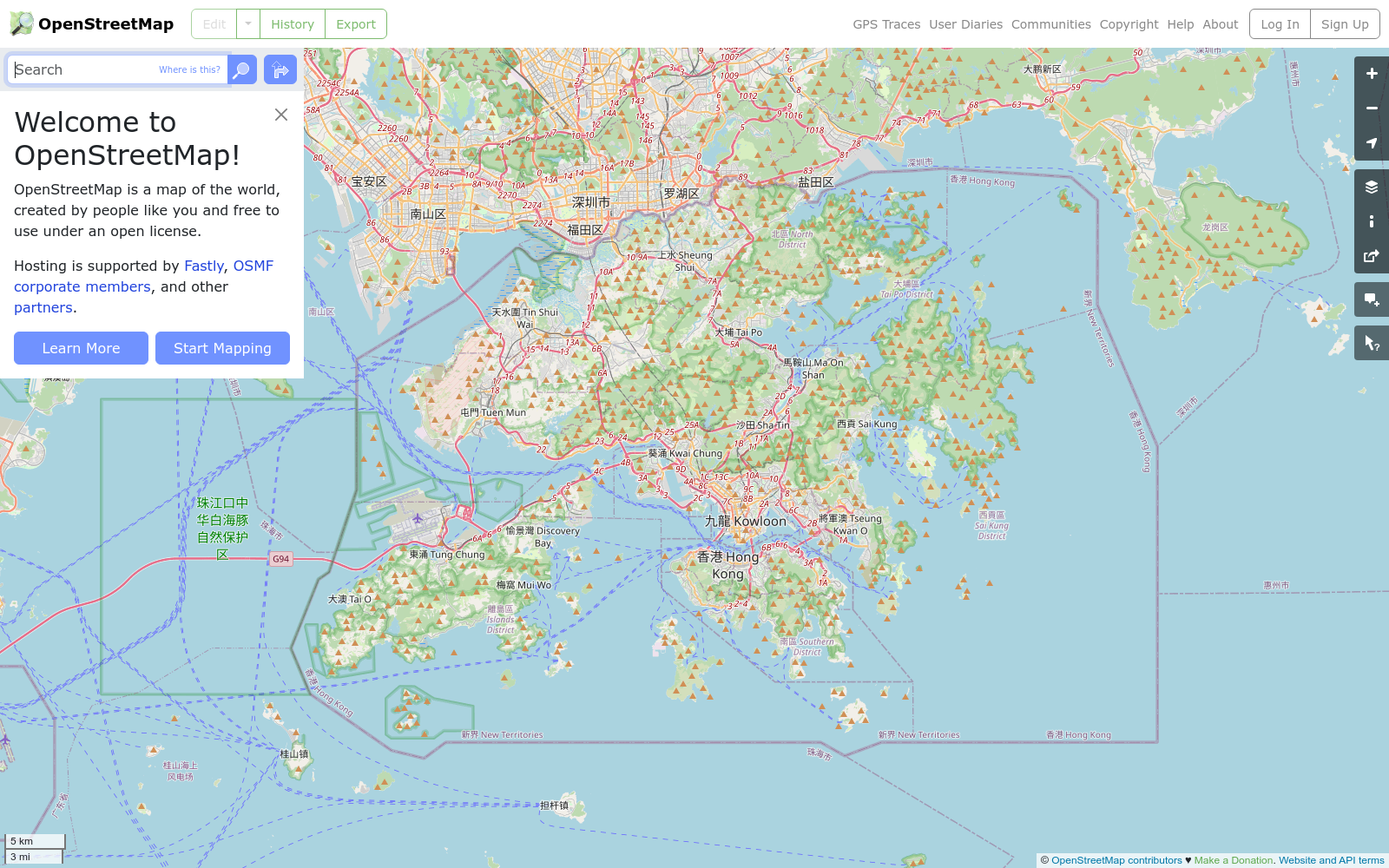The image size is (1389, 868).
Task: Switch to the History tab
Action: tap(292, 23)
